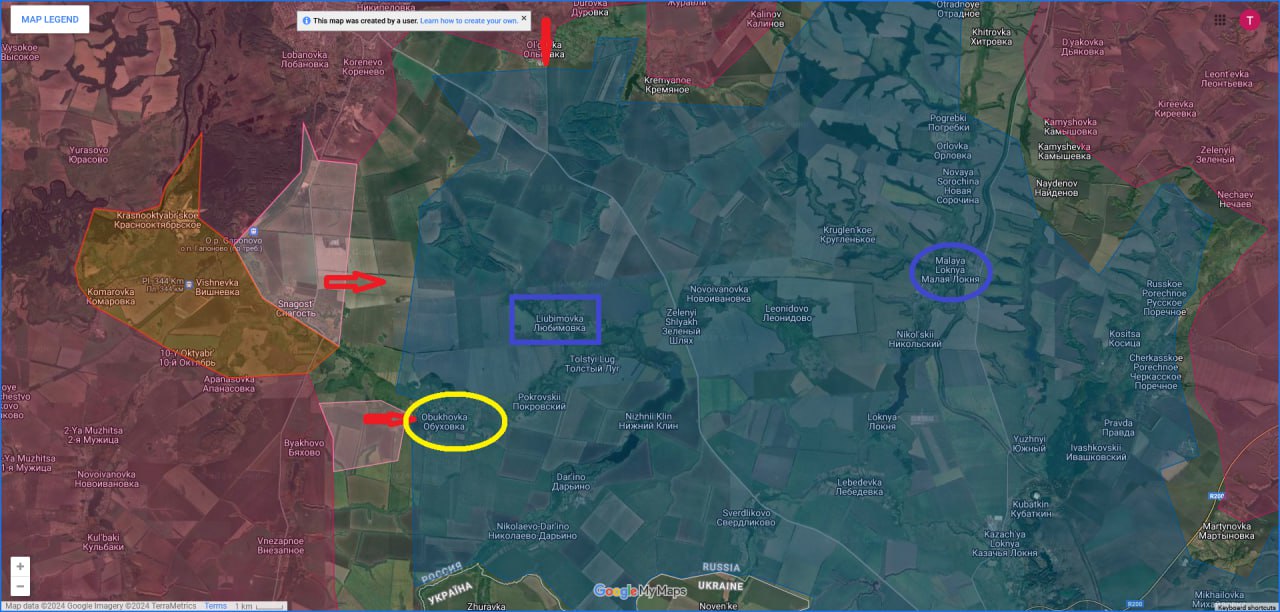Image resolution: width=1280 pixels, height=612 pixels.
Task: Dismiss the user-created map notice
Action: pos(523,18)
